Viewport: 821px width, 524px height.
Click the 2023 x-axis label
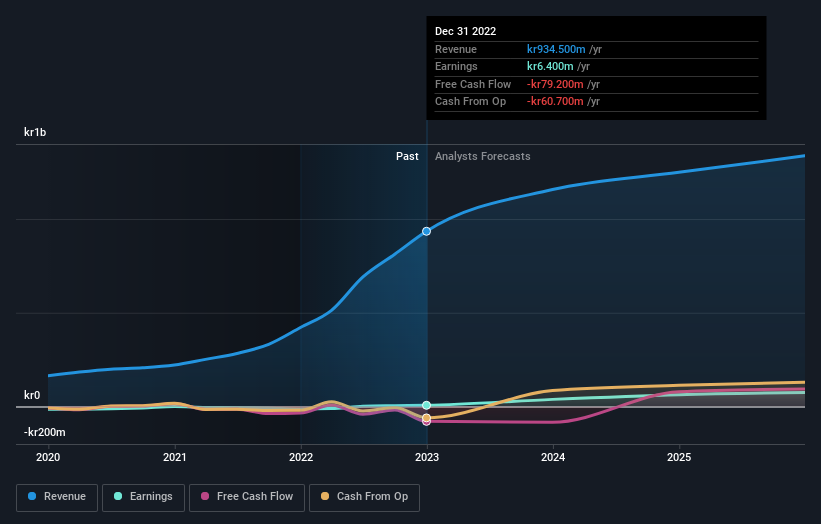coord(427,458)
